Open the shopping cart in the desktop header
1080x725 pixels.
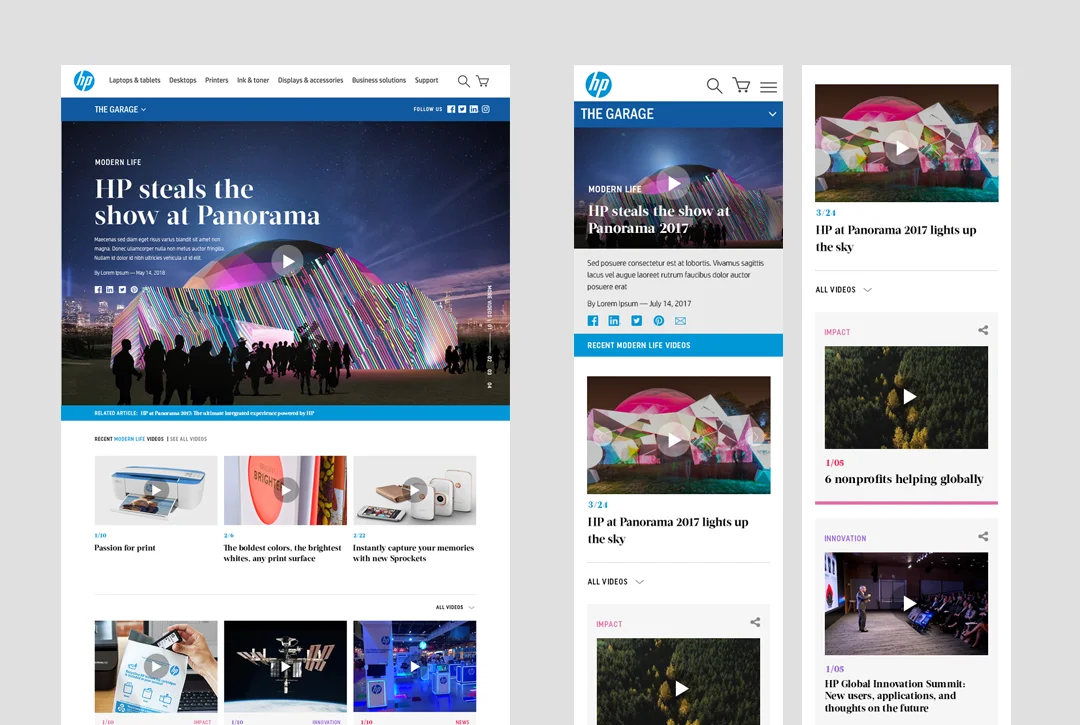coord(483,81)
